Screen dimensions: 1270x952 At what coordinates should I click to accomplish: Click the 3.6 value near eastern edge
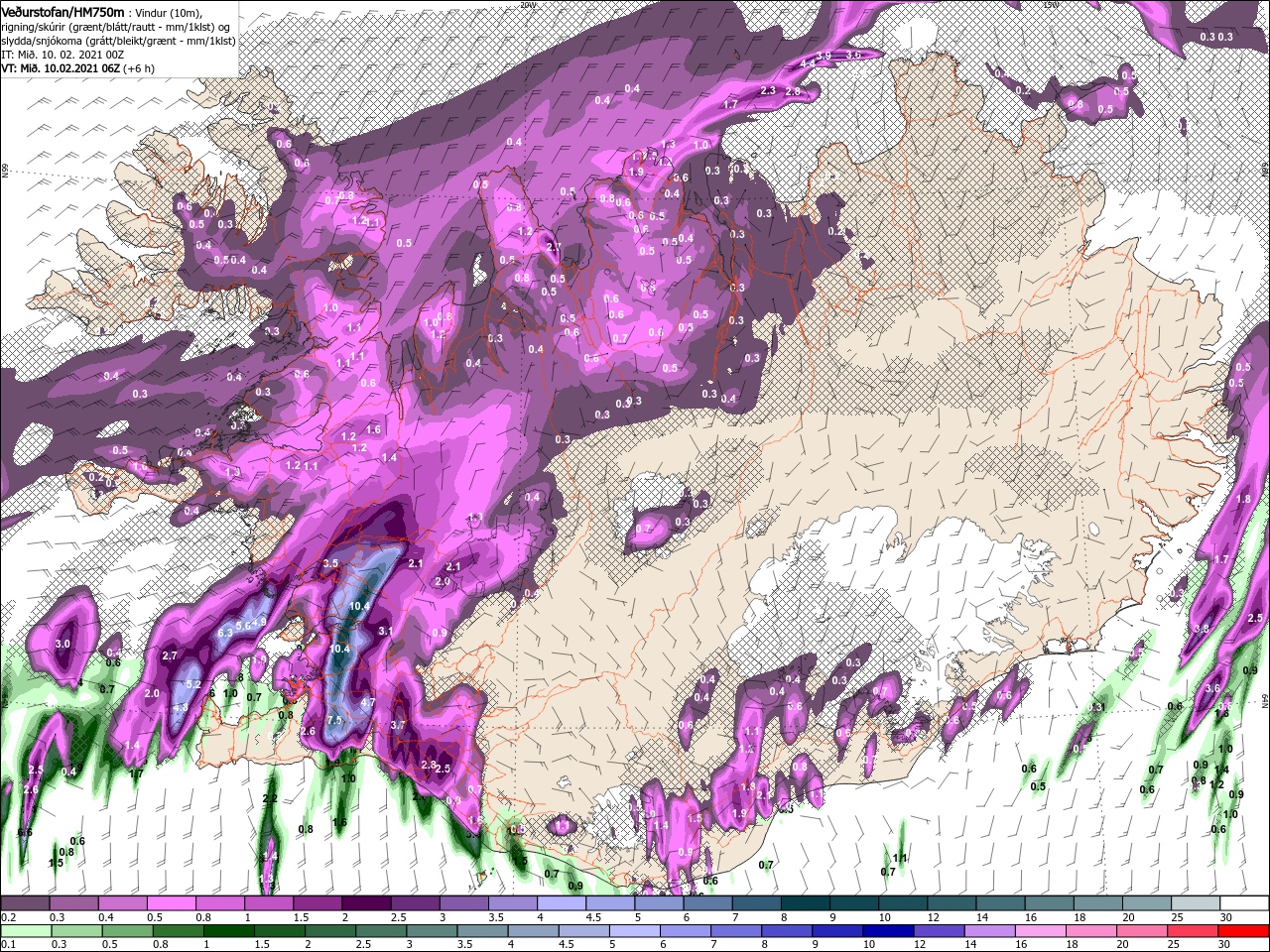(x=1212, y=688)
